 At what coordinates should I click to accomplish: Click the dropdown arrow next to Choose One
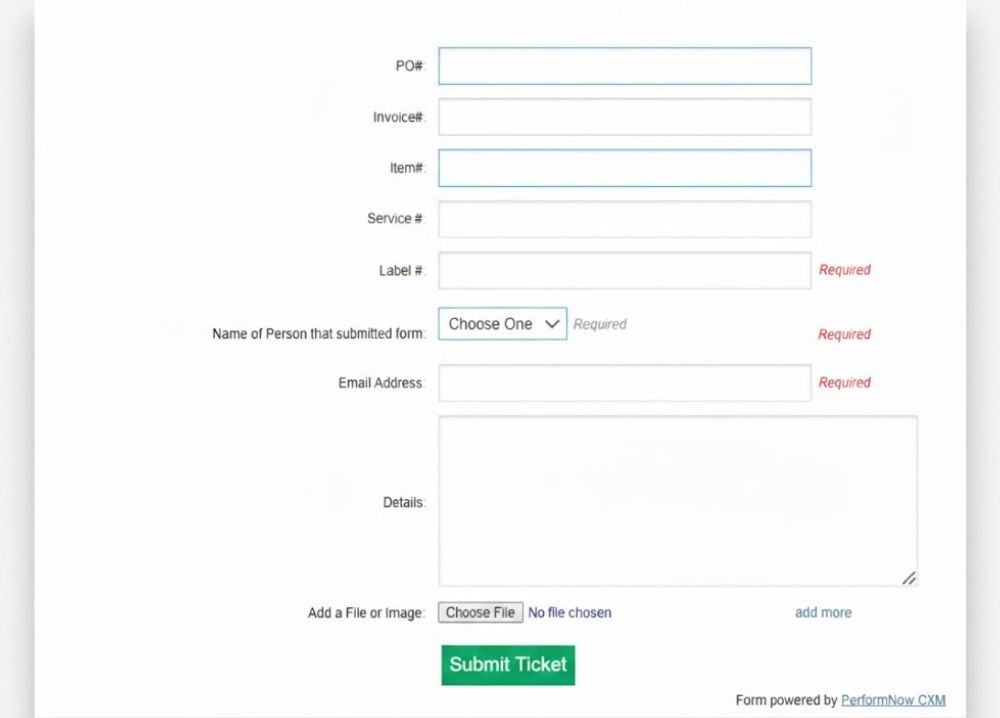click(x=552, y=323)
